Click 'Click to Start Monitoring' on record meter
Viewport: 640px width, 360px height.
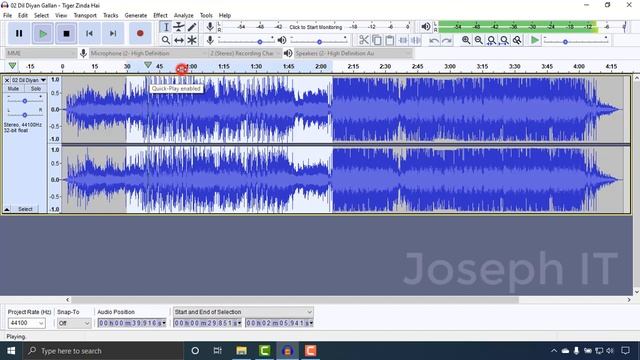[x=316, y=27]
